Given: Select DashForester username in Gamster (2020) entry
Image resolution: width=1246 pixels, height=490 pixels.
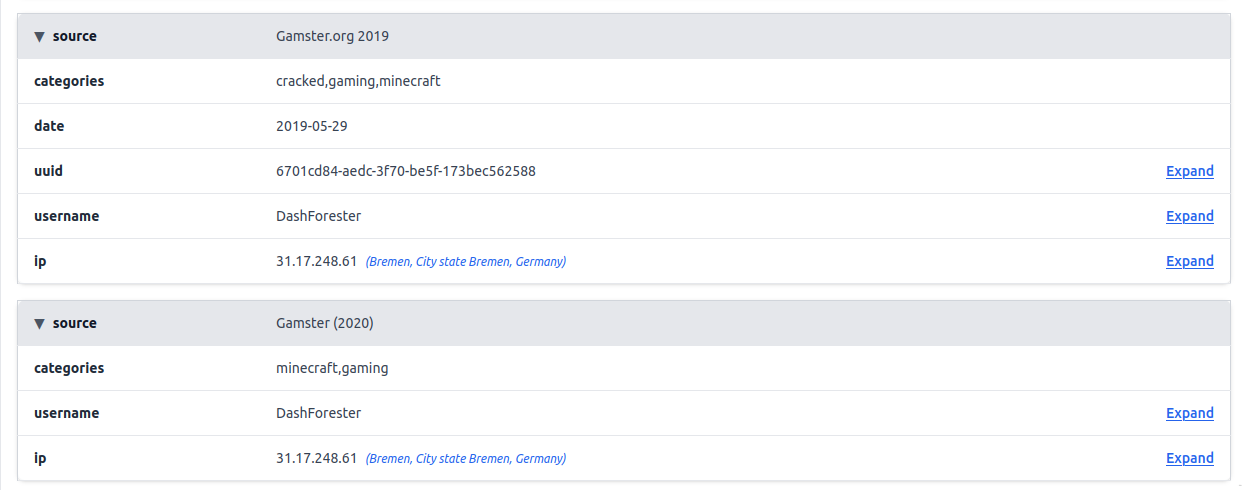Looking at the screenshot, I should (318, 413).
